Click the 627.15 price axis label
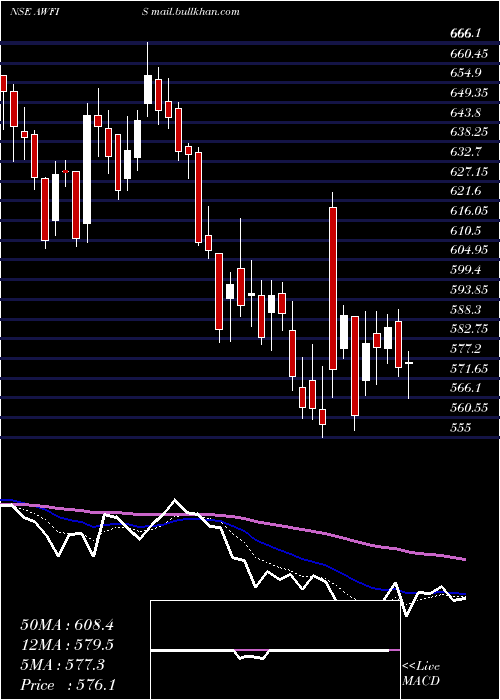Image resolution: width=500 pixels, height=700 pixels. click(x=469, y=171)
